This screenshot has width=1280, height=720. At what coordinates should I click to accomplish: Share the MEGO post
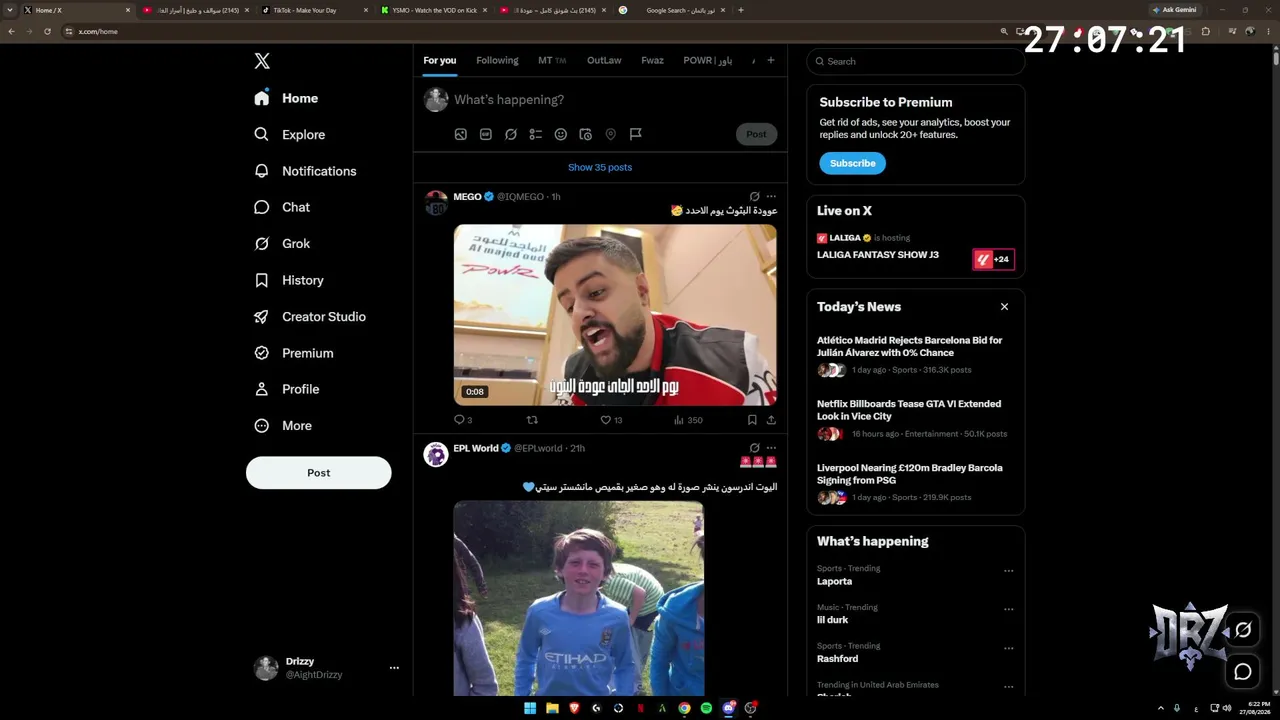tap(771, 420)
